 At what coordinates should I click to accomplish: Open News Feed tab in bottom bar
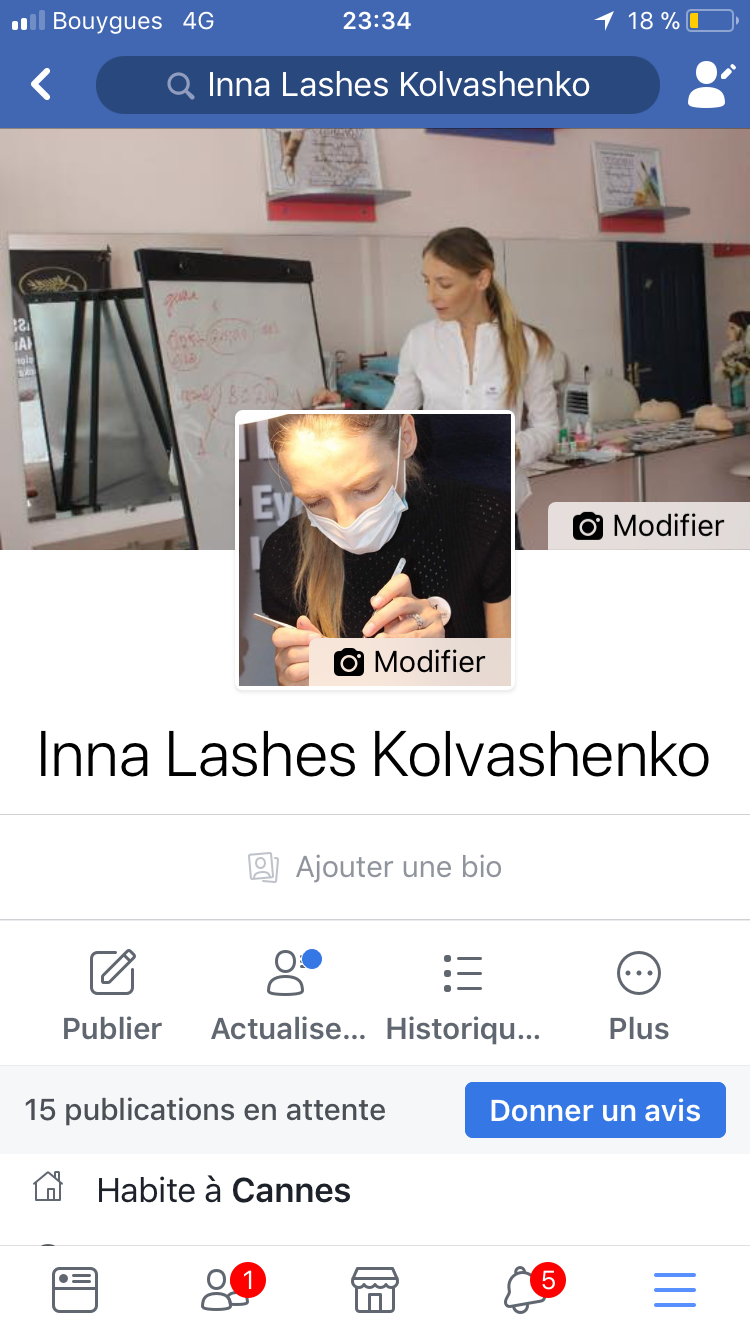coord(75,1289)
